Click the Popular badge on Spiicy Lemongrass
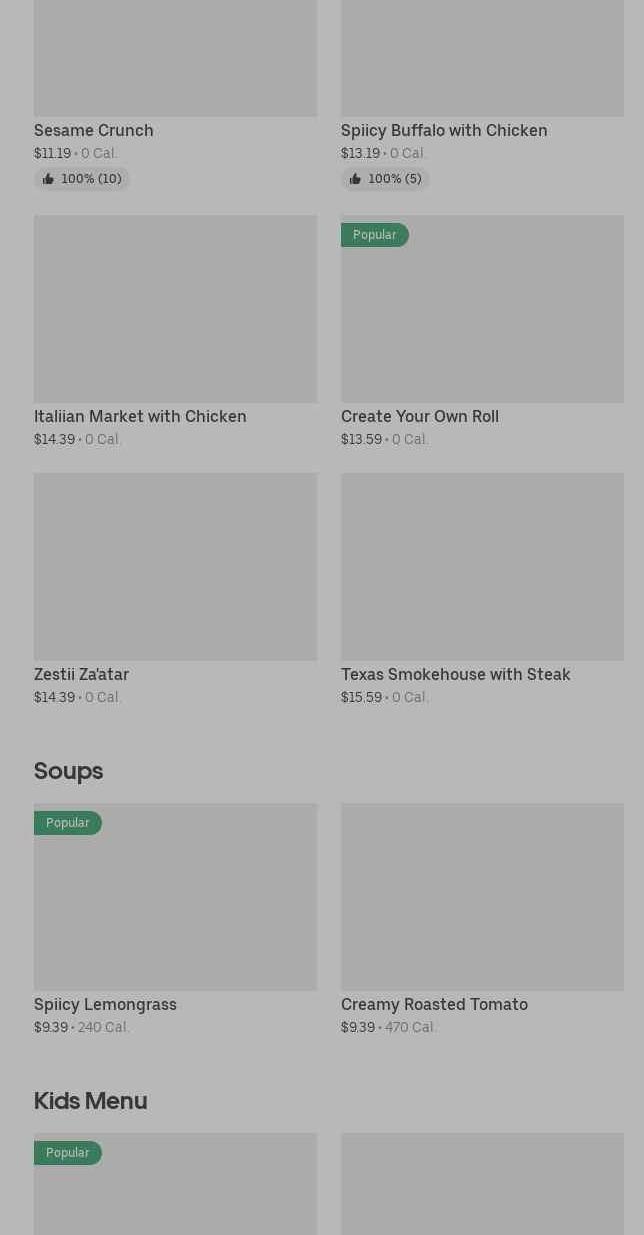 [67, 823]
